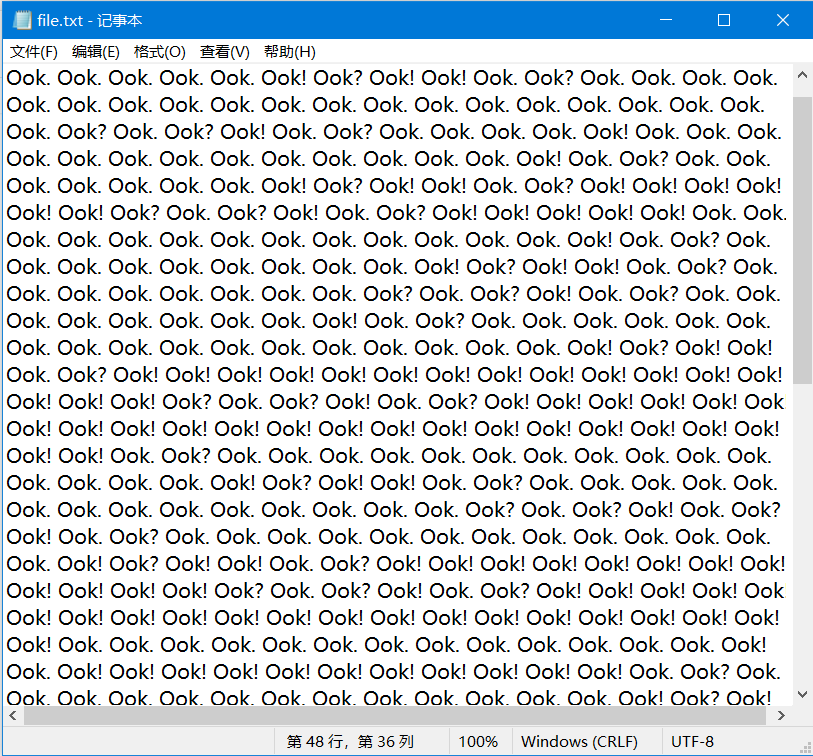Minimize the Notepad window
Image resolution: width=813 pixels, height=756 pixels.
click(x=666, y=20)
